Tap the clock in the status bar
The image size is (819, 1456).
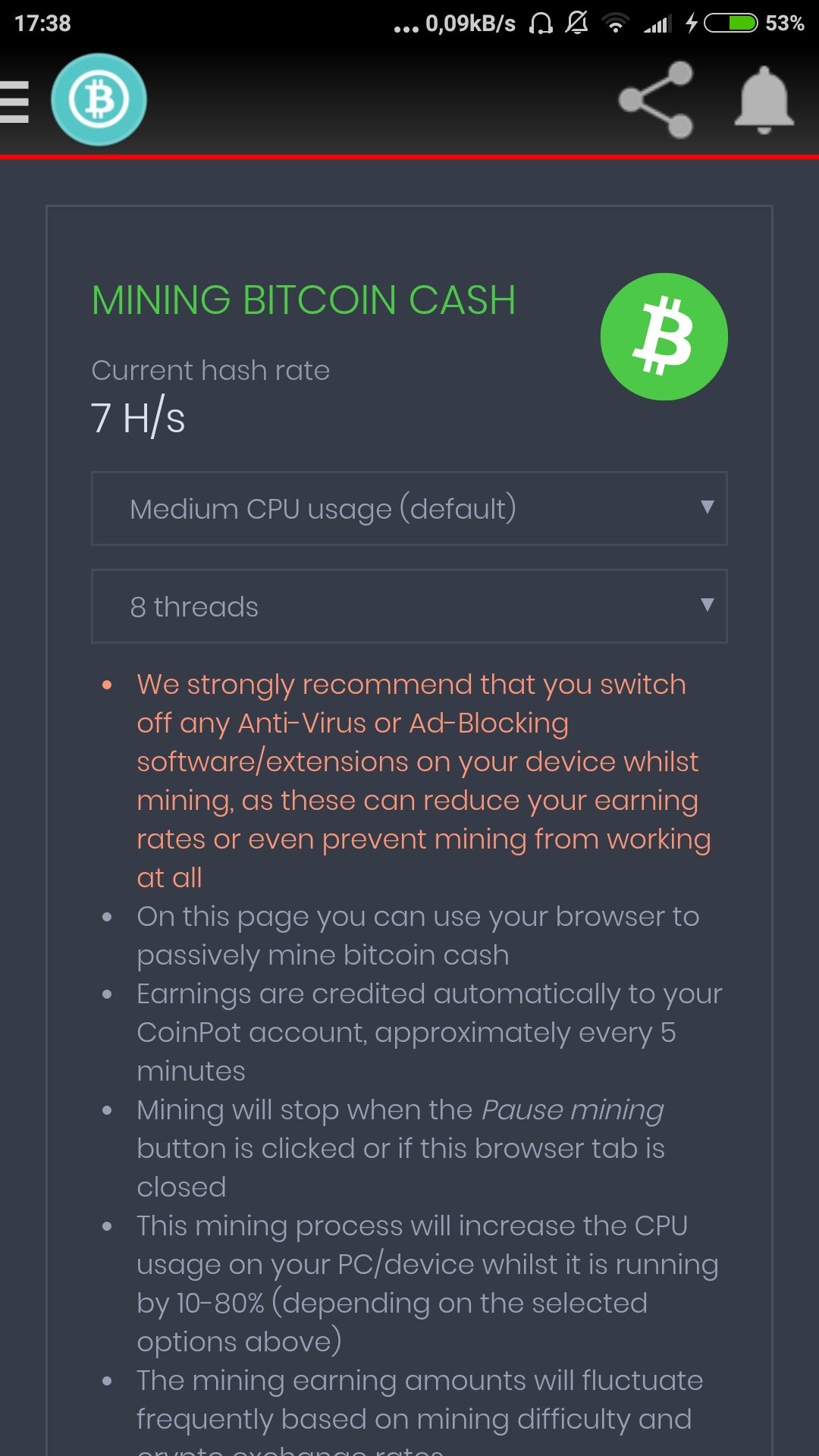42,24
